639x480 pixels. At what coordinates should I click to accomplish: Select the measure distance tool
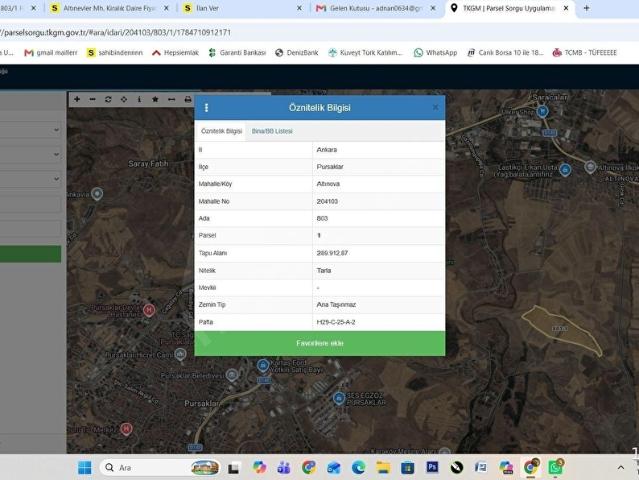172,99
